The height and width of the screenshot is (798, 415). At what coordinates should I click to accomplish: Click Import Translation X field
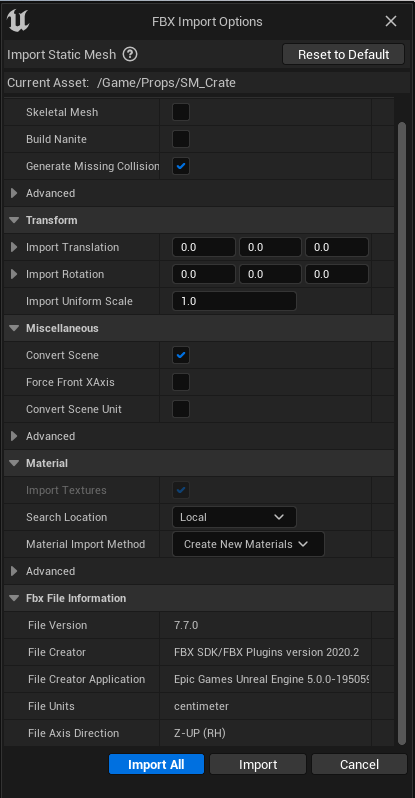pyautogui.click(x=204, y=247)
